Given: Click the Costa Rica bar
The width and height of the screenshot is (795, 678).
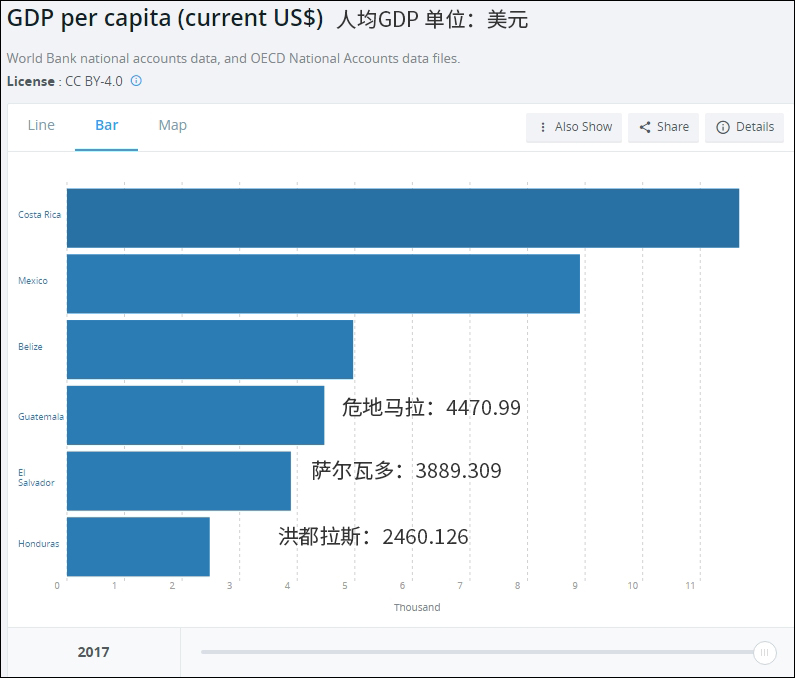Looking at the screenshot, I should click(x=403, y=218).
